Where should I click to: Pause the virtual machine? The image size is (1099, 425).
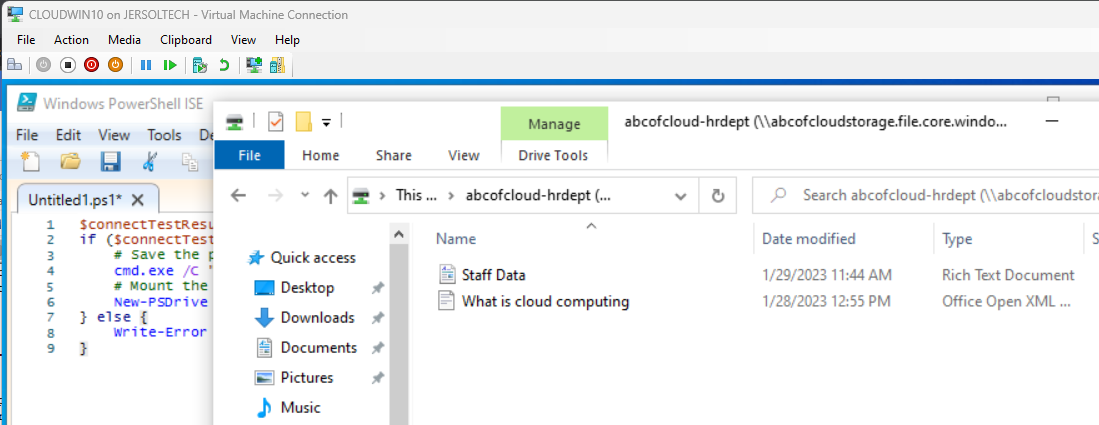click(x=146, y=65)
